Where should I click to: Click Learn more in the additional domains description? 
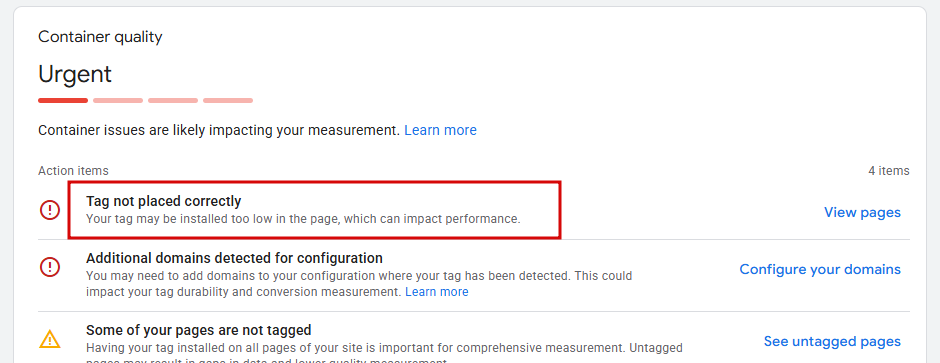pos(436,292)
